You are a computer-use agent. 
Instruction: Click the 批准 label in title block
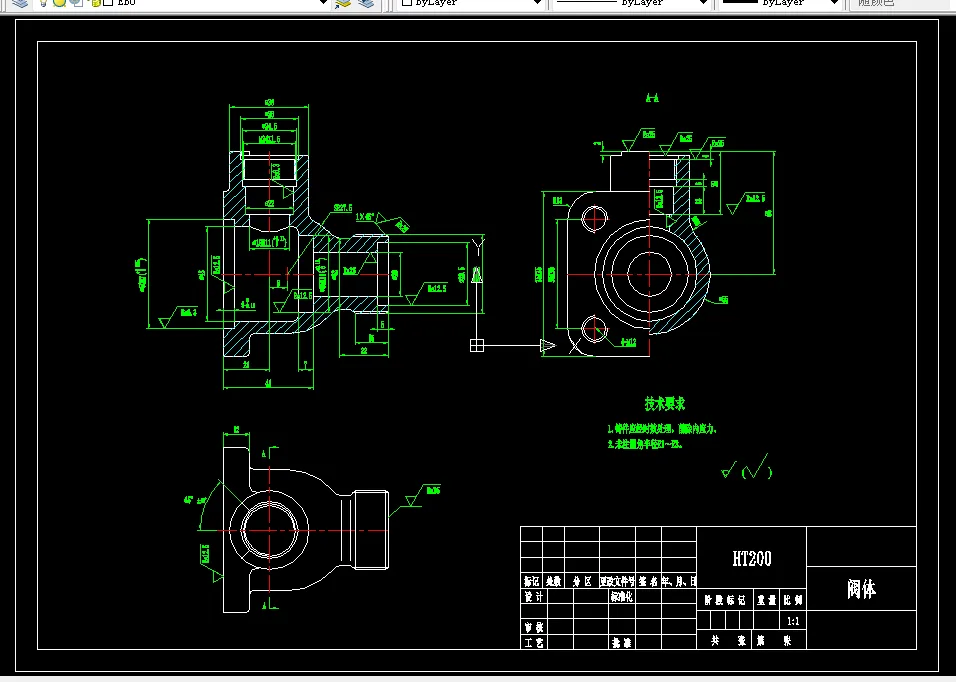(x=621, y=642)
